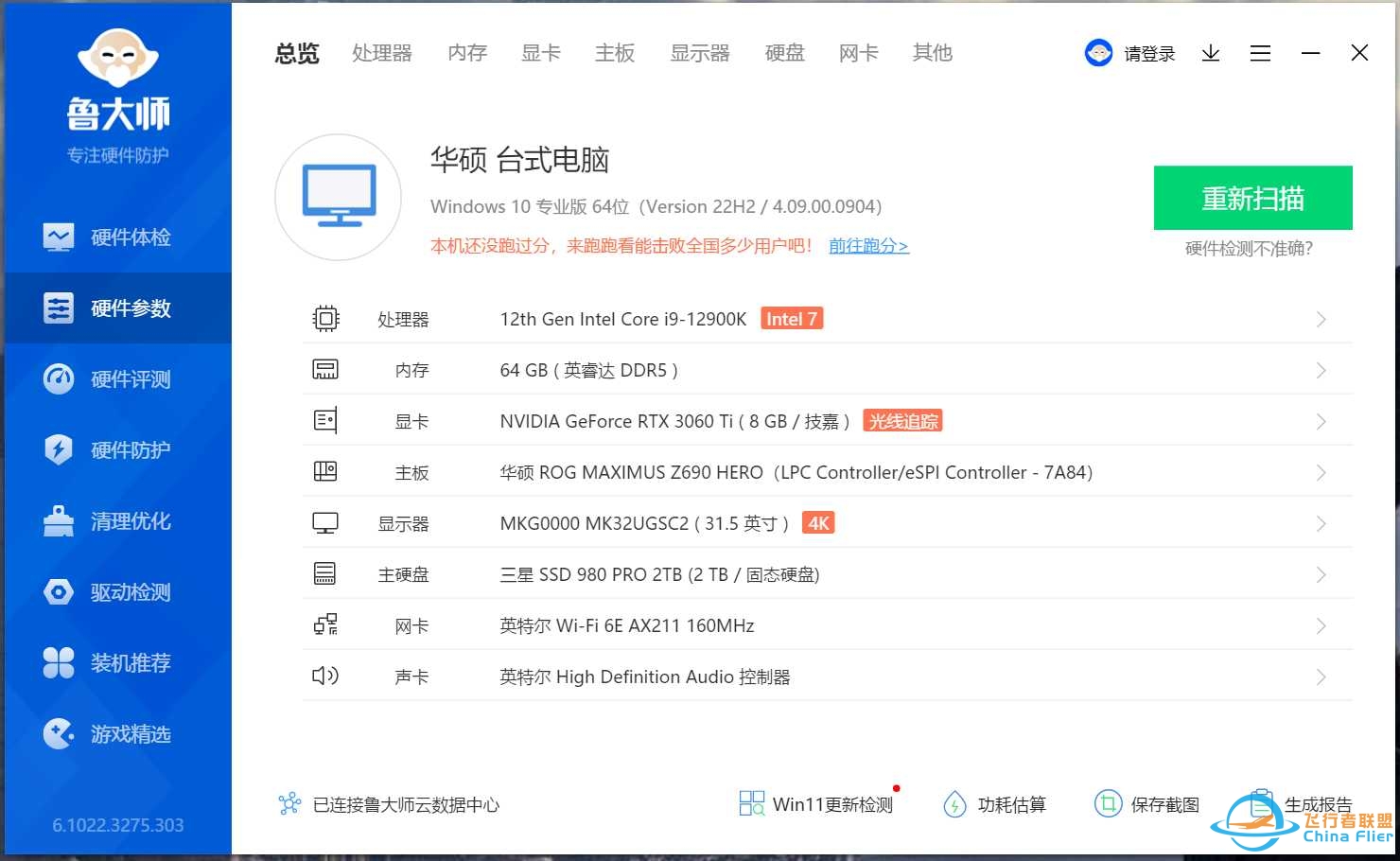Click the processor chip icon
1400x861 pixels.
point(325,319)
